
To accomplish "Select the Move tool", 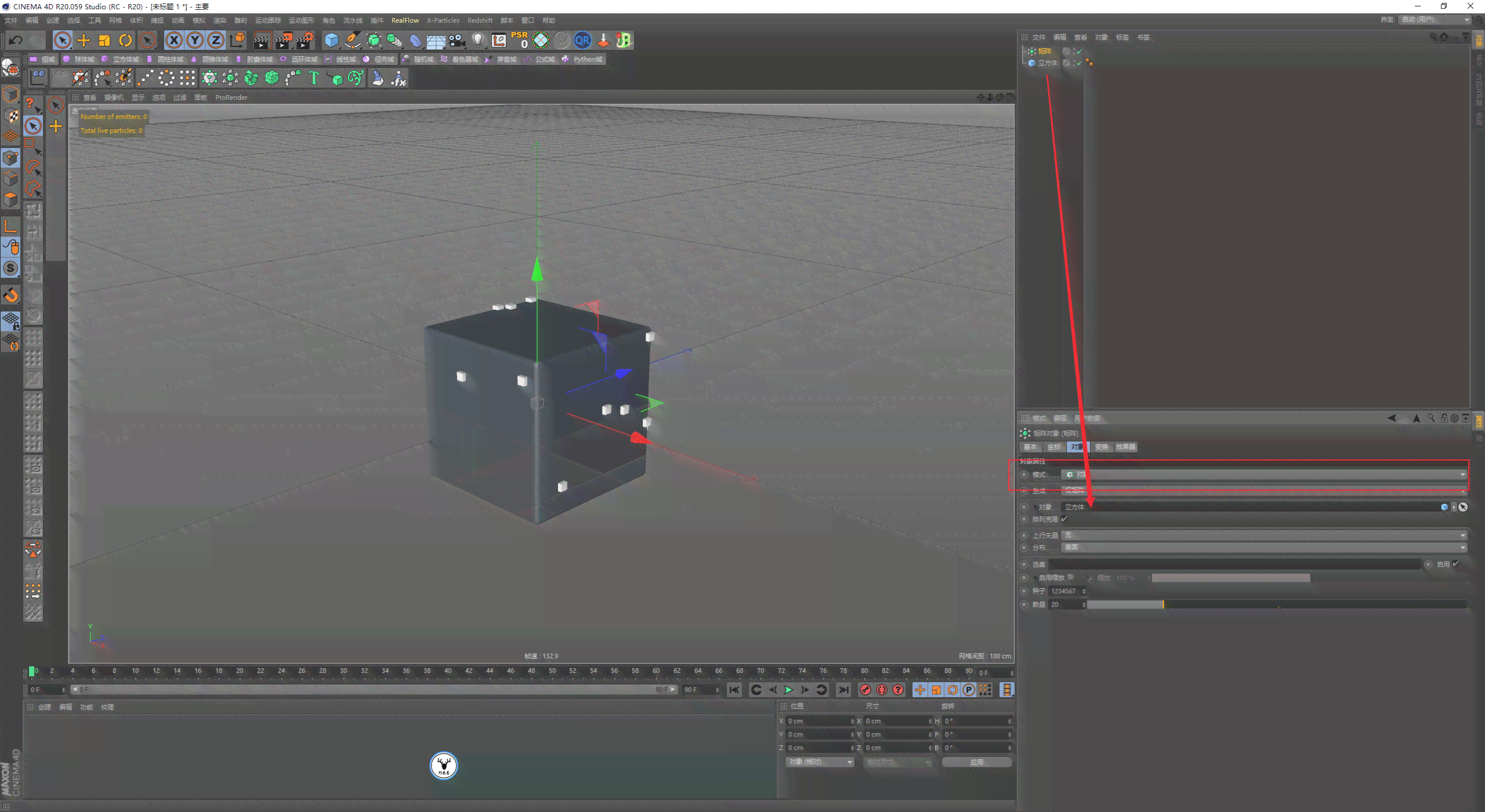I will click(84, 40).
